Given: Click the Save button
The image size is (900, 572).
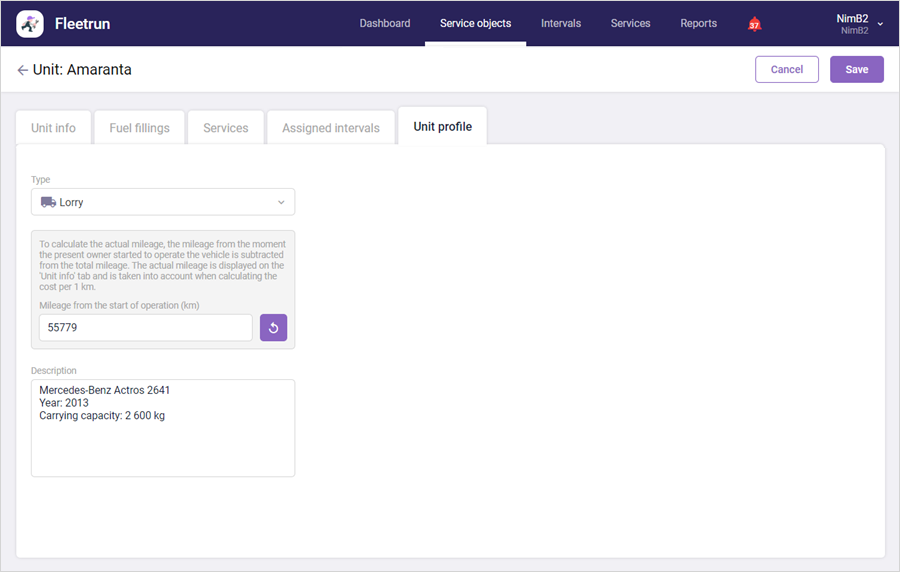Looking at the screenshot, I should coord(856,69).
